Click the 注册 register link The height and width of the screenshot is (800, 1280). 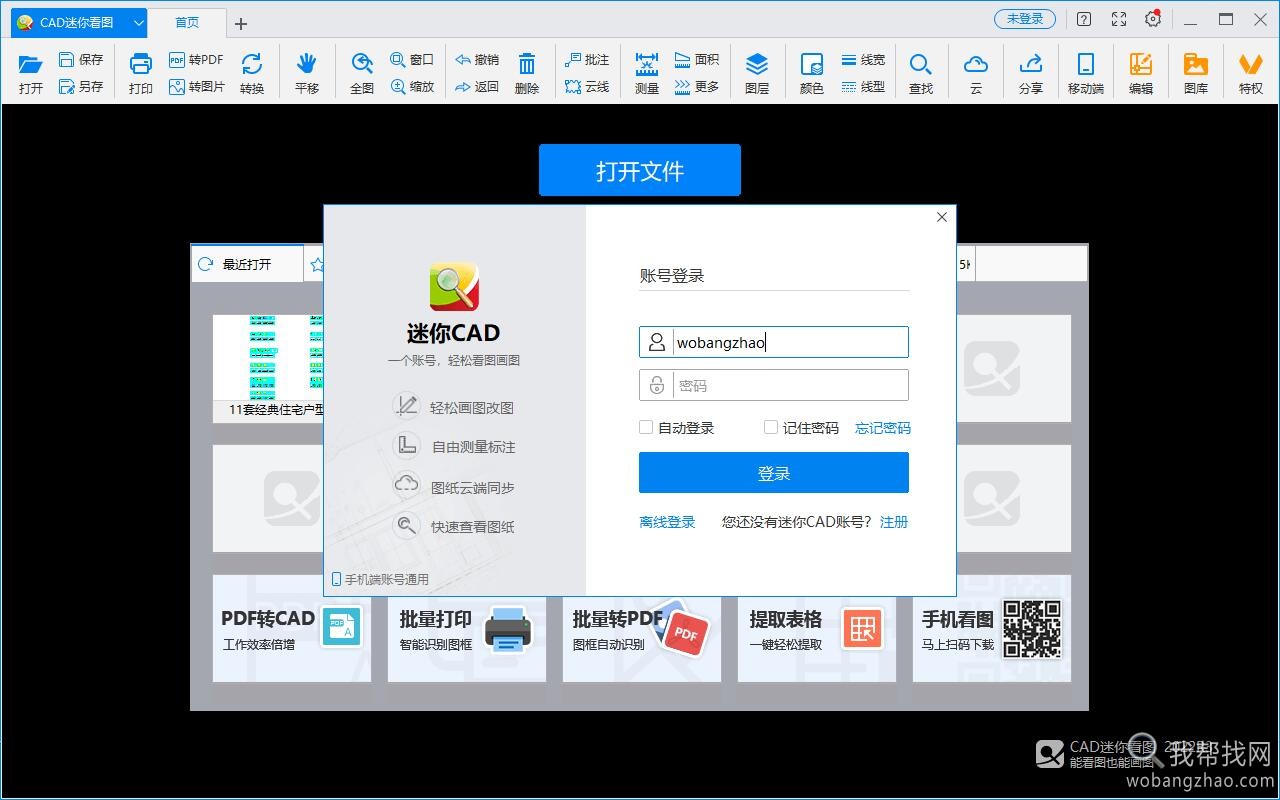click(x=894, y=522)
